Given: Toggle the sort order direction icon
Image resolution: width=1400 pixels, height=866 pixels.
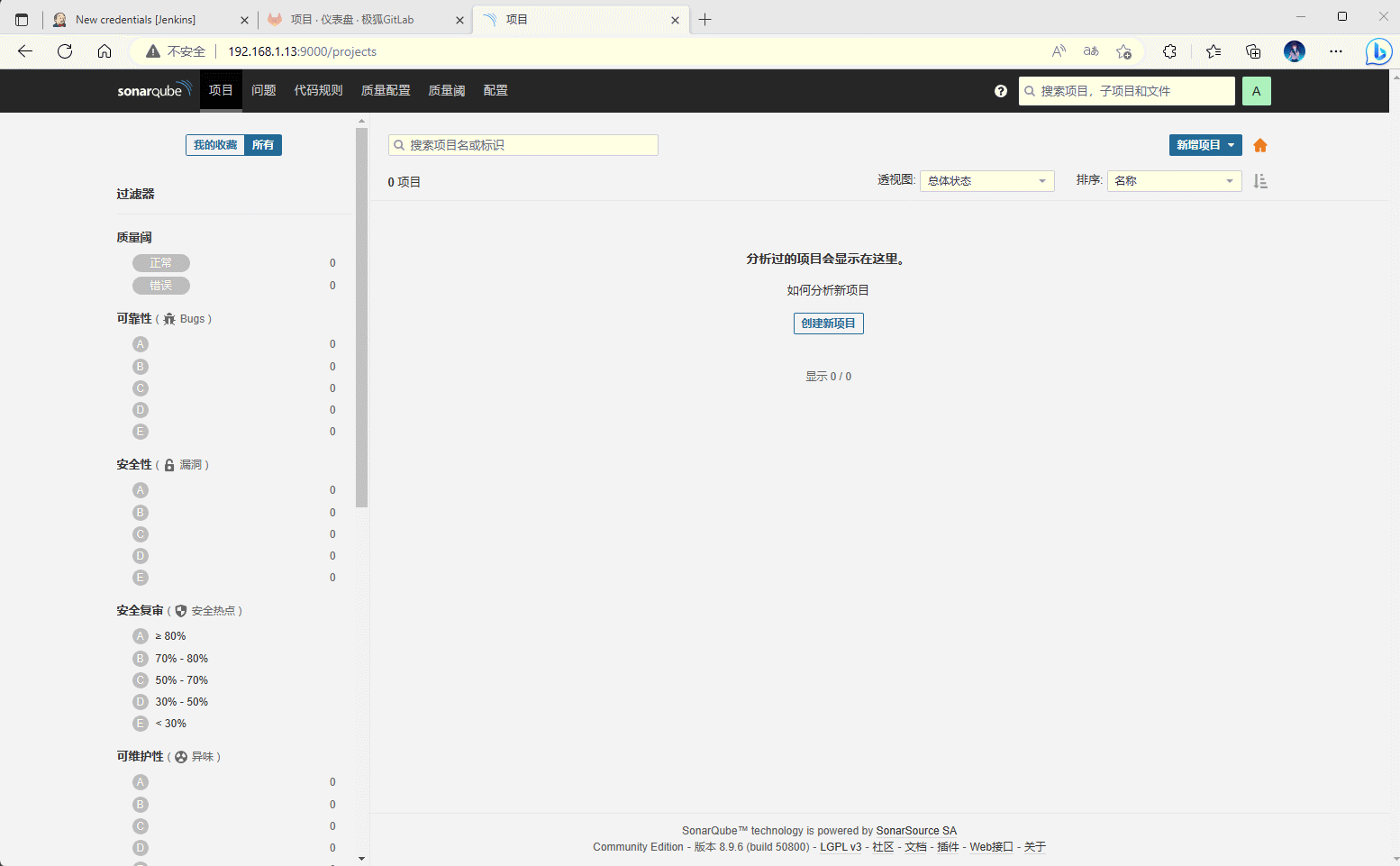Looking at the screenshot, I should coord(1260,181).
